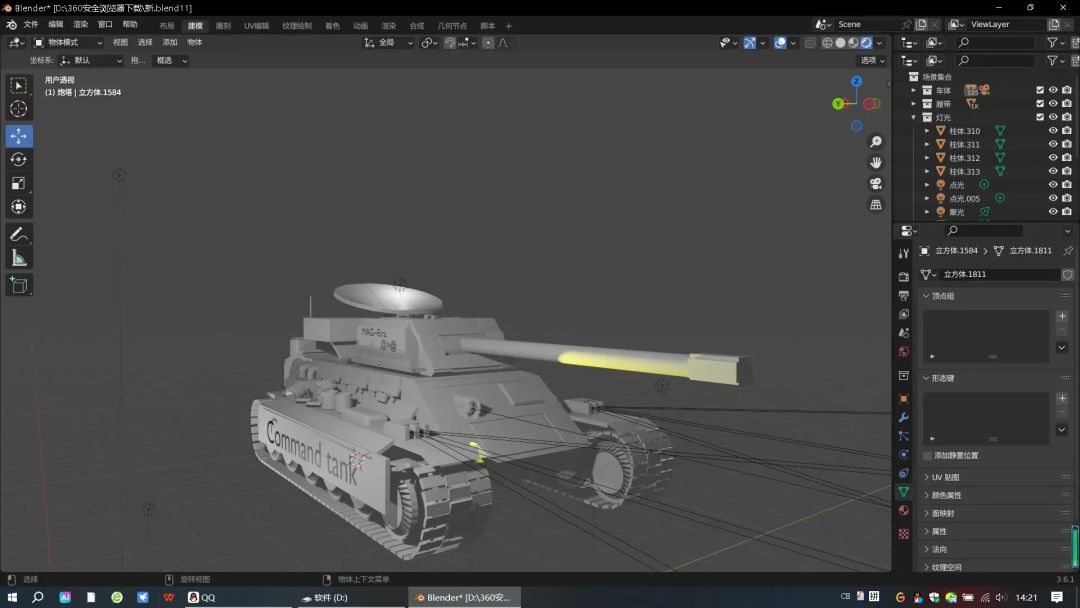This screenshot has height=608, width=1080.
Task: Click the pan view hand icon
Action: (875, 163)
